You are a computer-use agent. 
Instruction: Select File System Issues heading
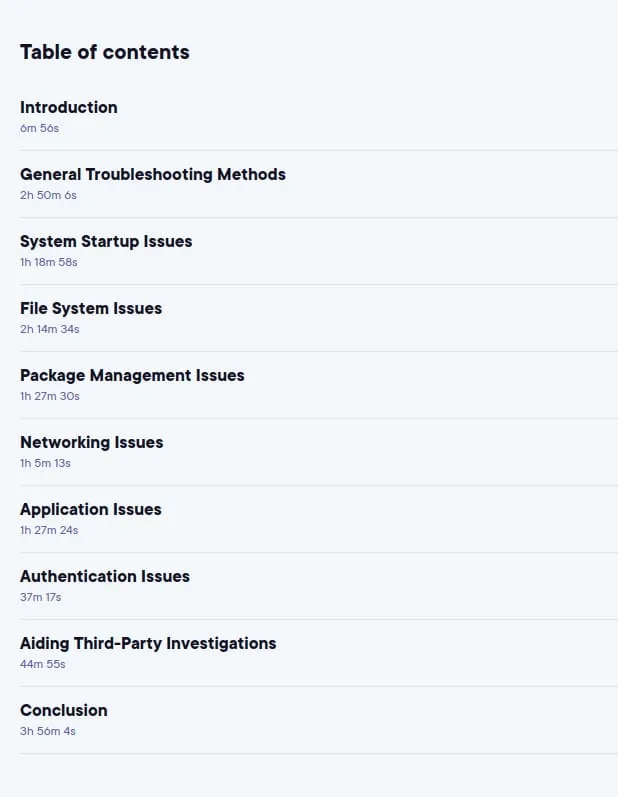[x=91, y=309]
